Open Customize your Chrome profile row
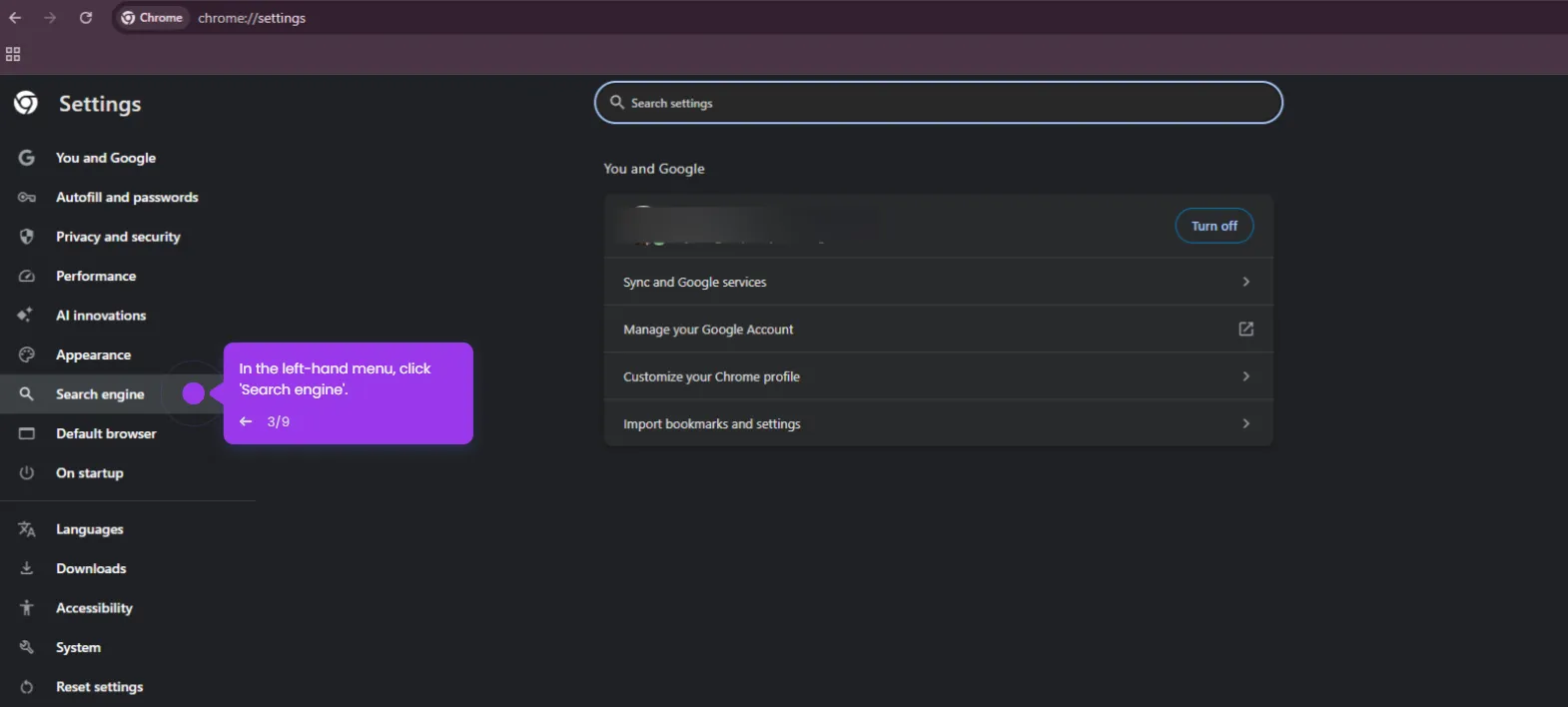1568x707 pixels. (938, 376)
